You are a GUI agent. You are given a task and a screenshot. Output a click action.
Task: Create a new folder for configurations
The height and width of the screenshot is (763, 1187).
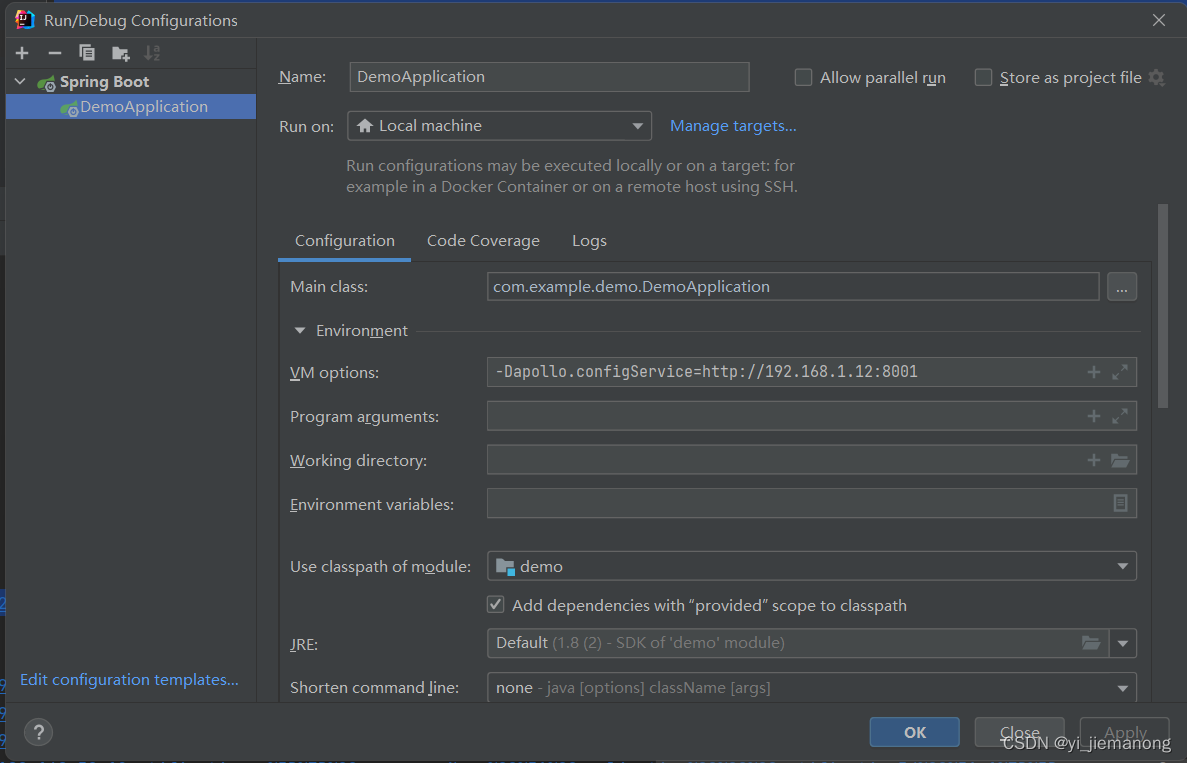120,52
